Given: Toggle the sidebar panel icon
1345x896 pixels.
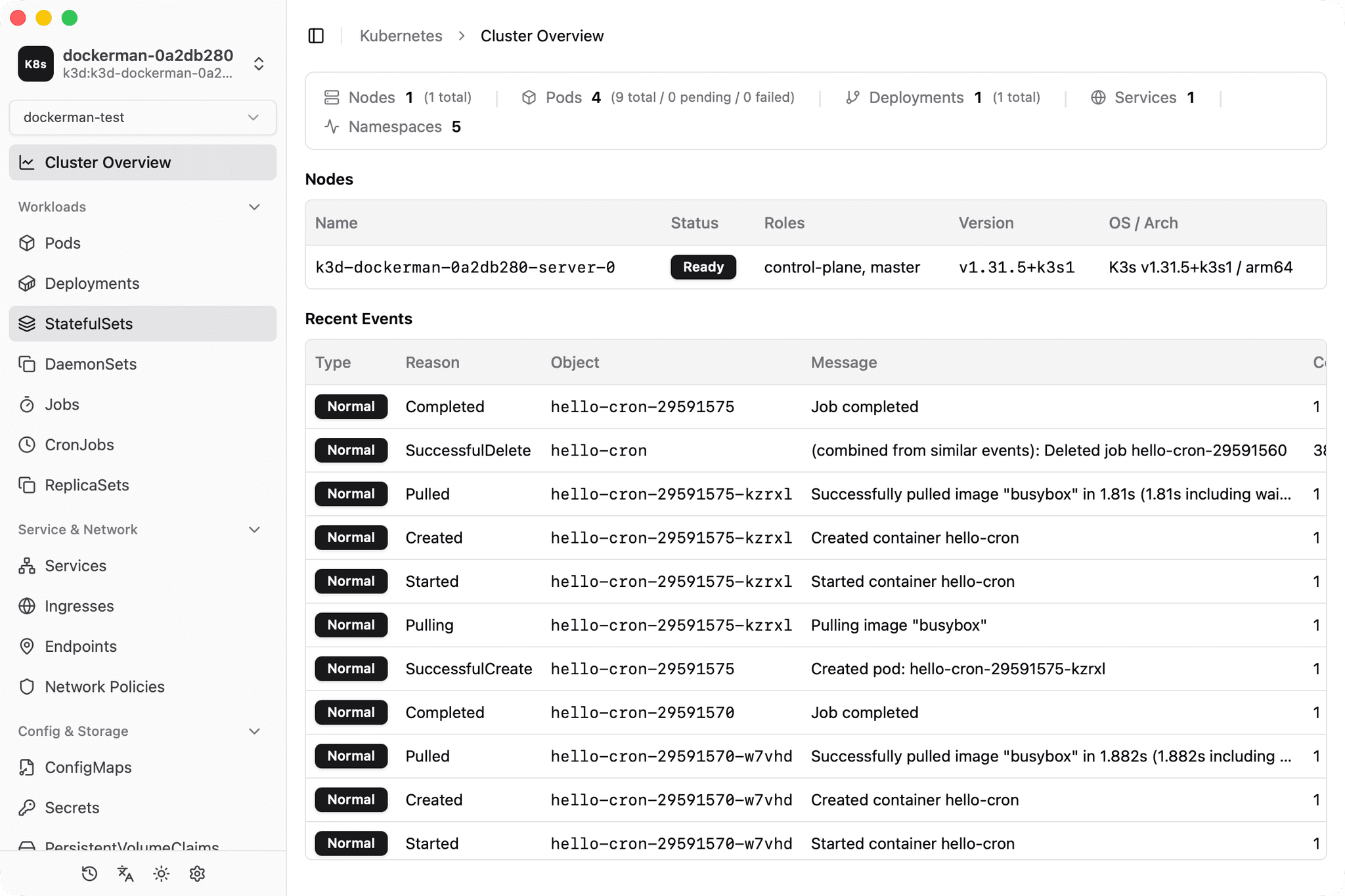Looking at the screenshot, I should point(316,35).
